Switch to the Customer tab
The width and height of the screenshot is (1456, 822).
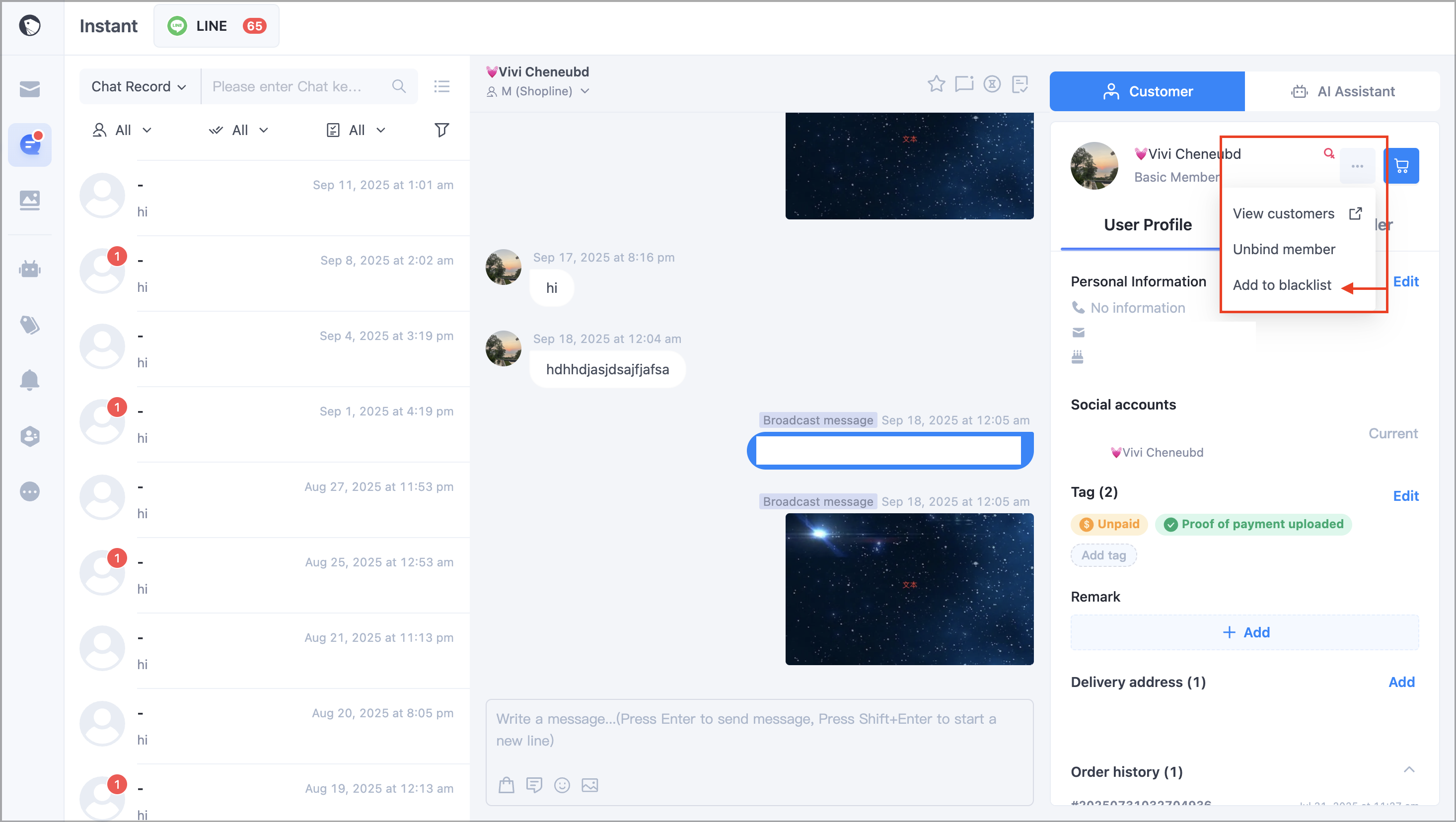[x=1147, y=91]
